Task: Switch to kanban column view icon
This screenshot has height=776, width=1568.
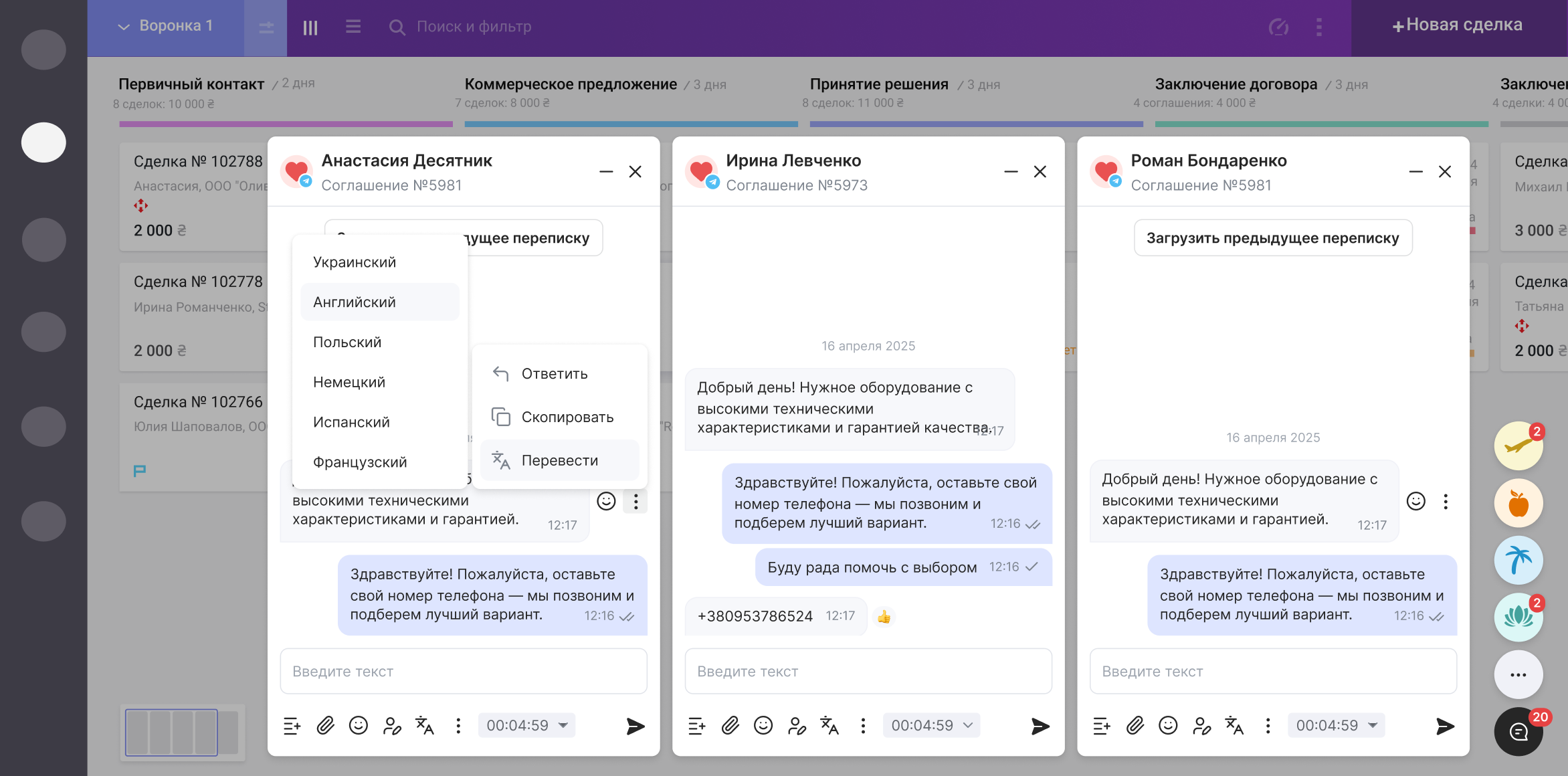Action: pyautogui.click(x=310, y=27)
